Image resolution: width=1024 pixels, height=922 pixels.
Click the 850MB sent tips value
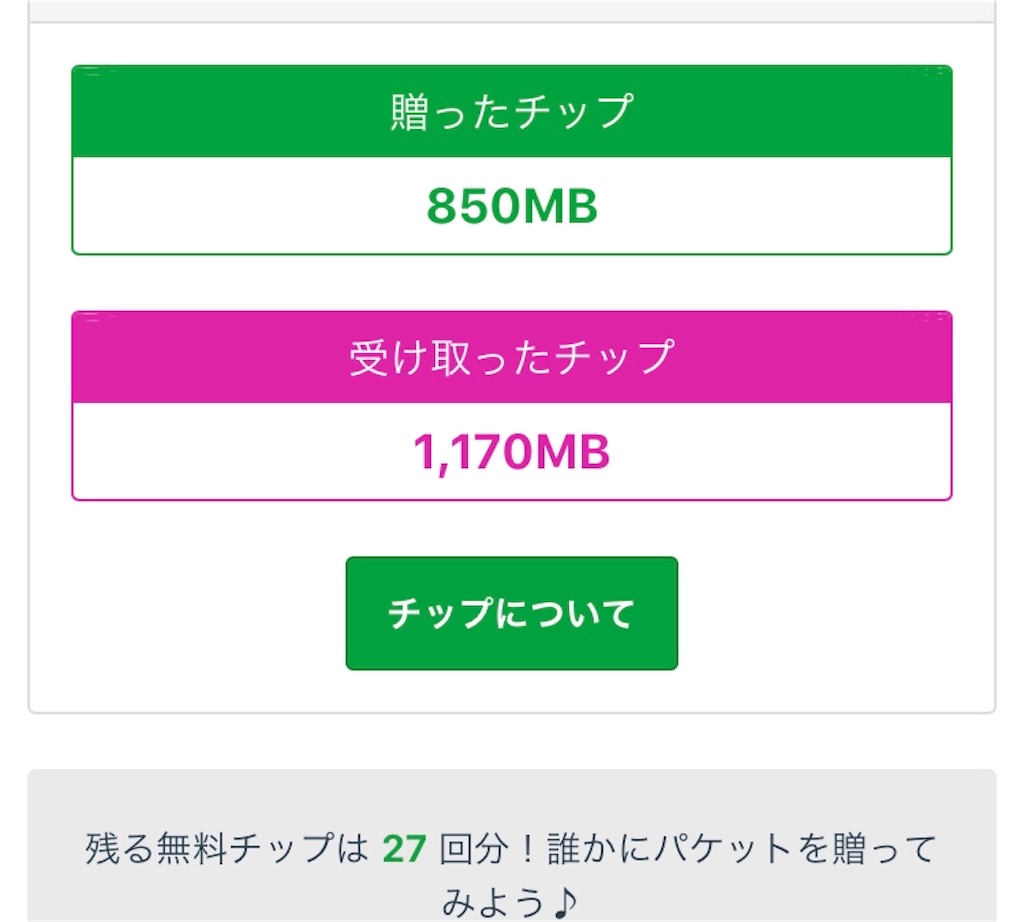point(511,206)
